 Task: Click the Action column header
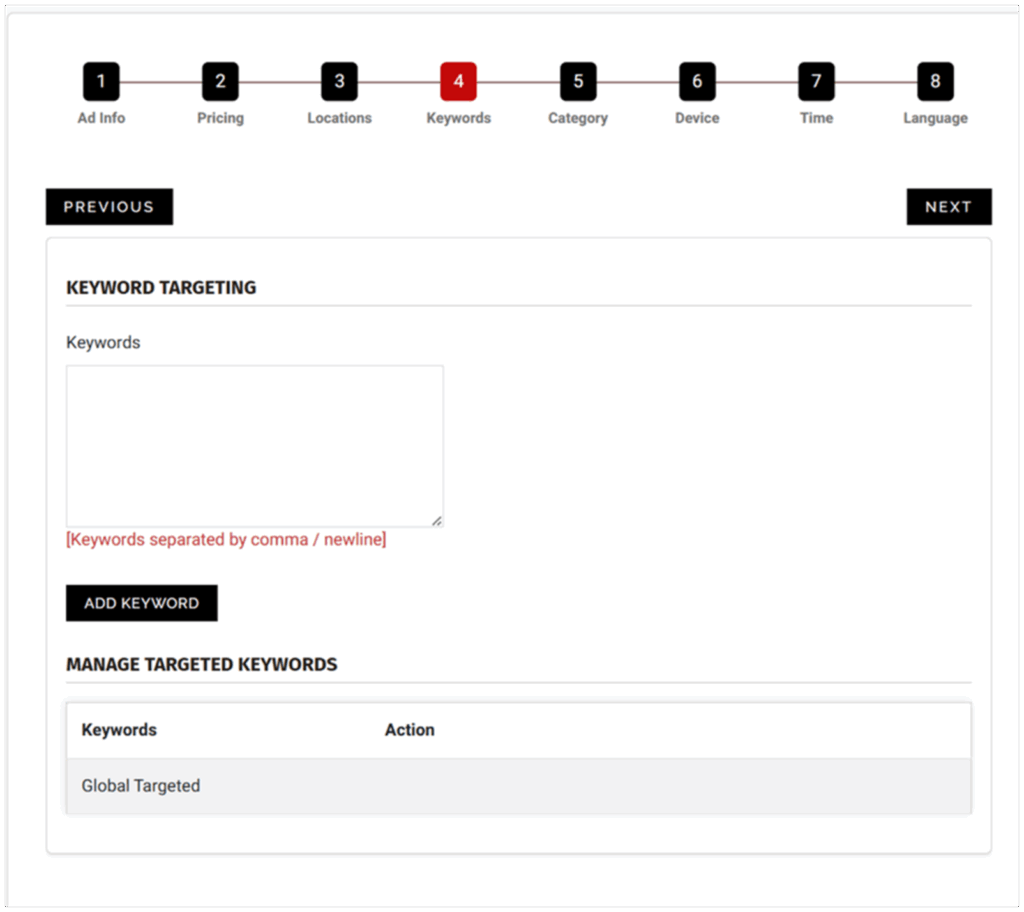click(x=409, y=730)
